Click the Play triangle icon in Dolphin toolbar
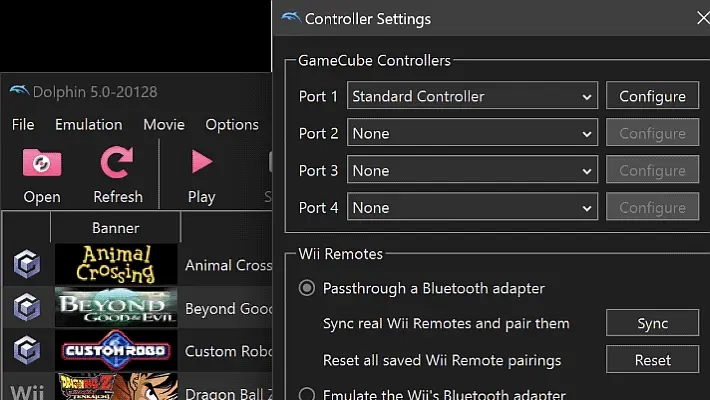 (x=201, y=162)
